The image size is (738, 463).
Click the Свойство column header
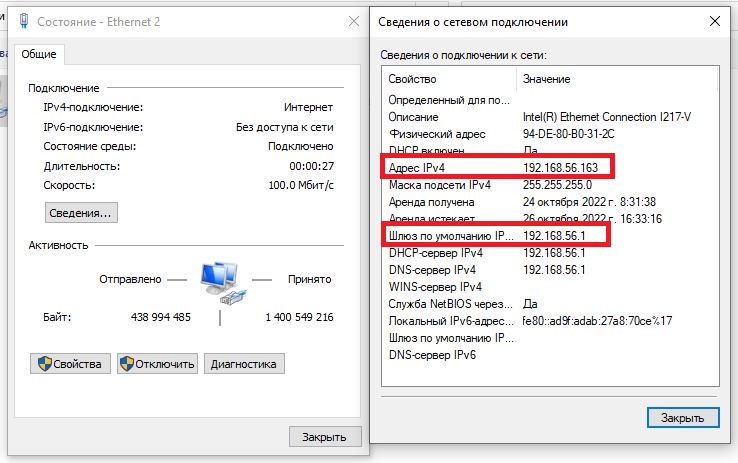(449, 79)
